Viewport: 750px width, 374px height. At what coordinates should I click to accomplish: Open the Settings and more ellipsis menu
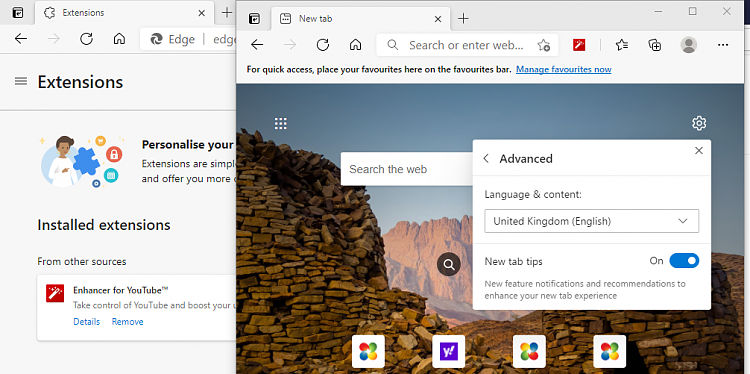723,45
